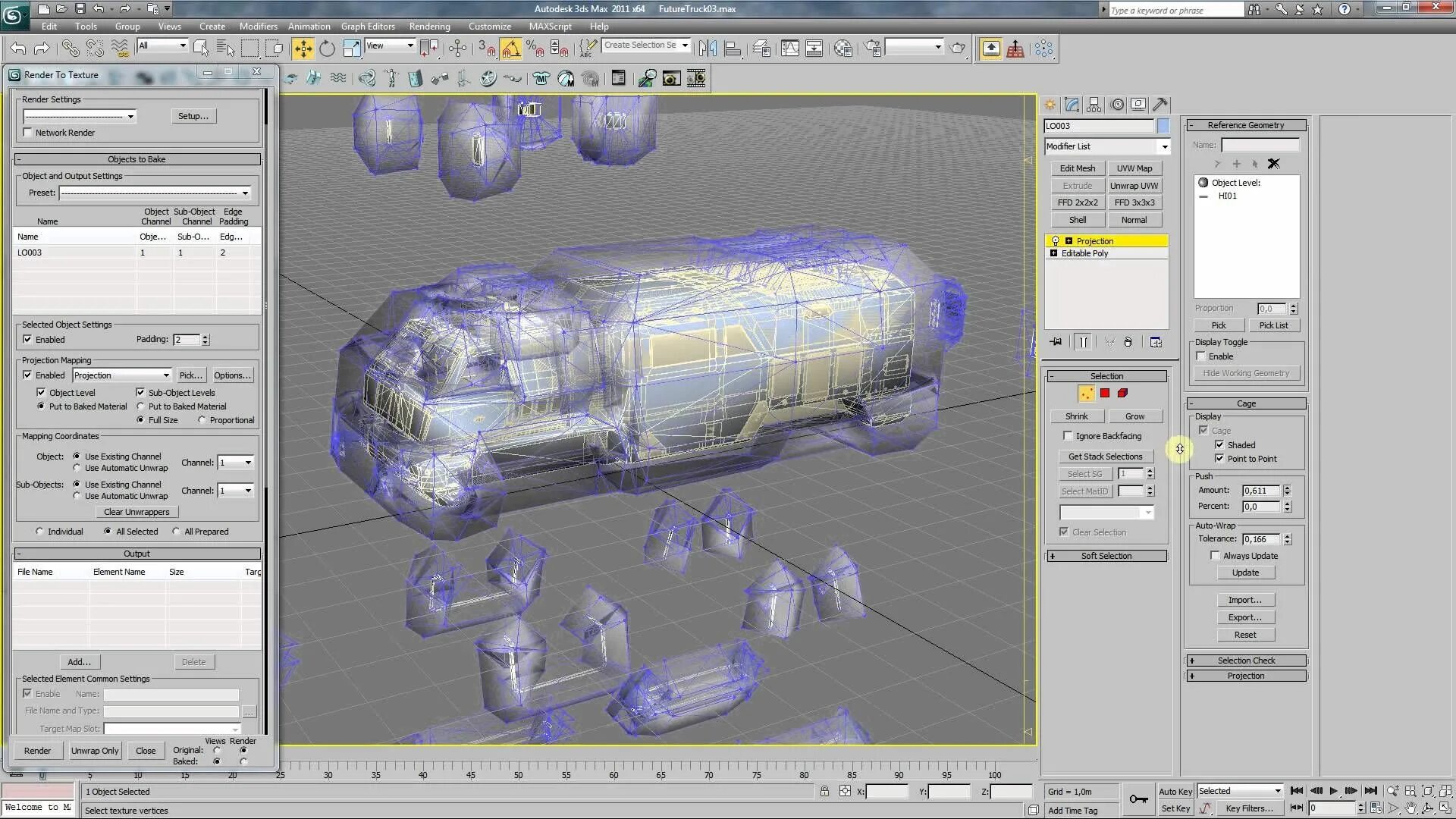The image size is (1456, 819).
Task: Select the Rotate tool in main toolbar
Action: click(327, 49)
